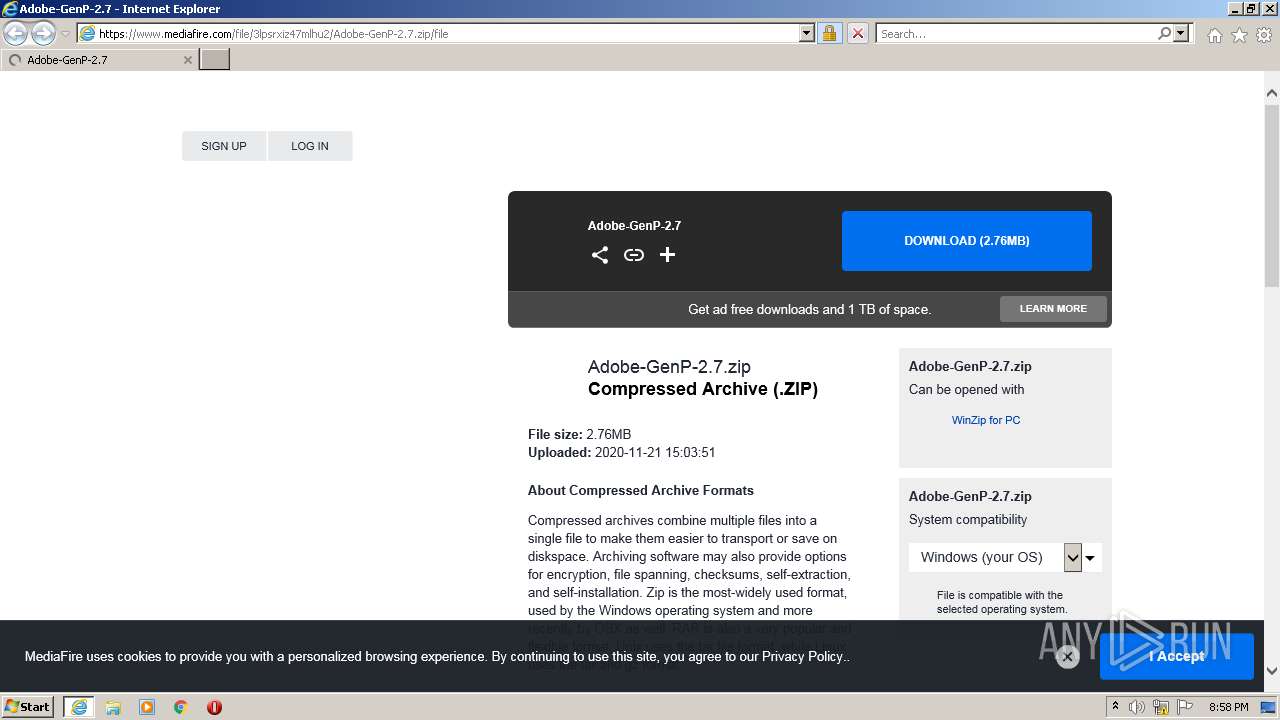Click the network tray icon
The height and width of the screenshot is (720, 1280).
(1162, 707)
